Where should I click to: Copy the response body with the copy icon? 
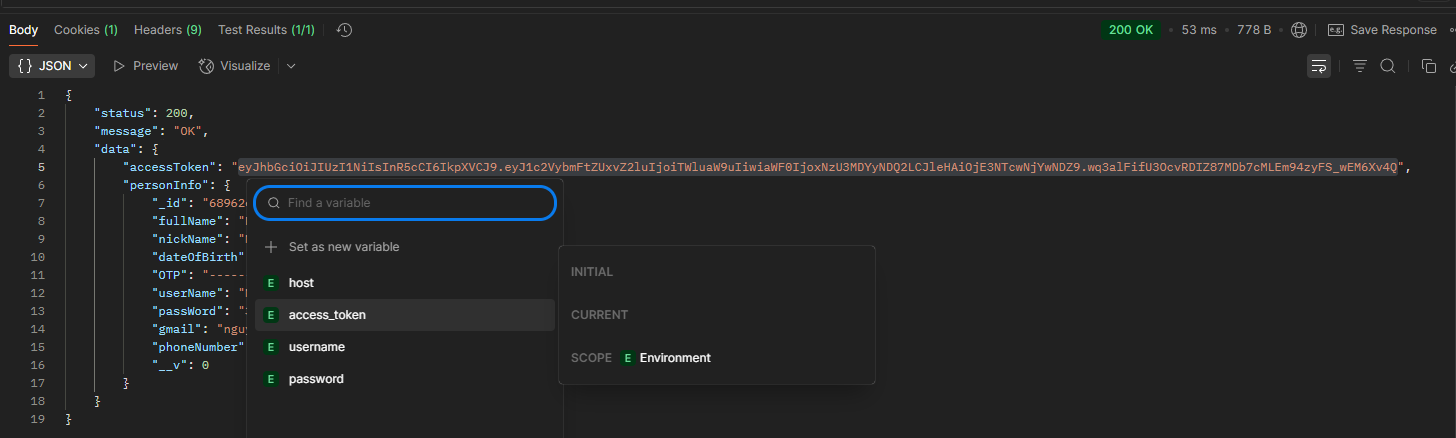[x=1428, y=66]
